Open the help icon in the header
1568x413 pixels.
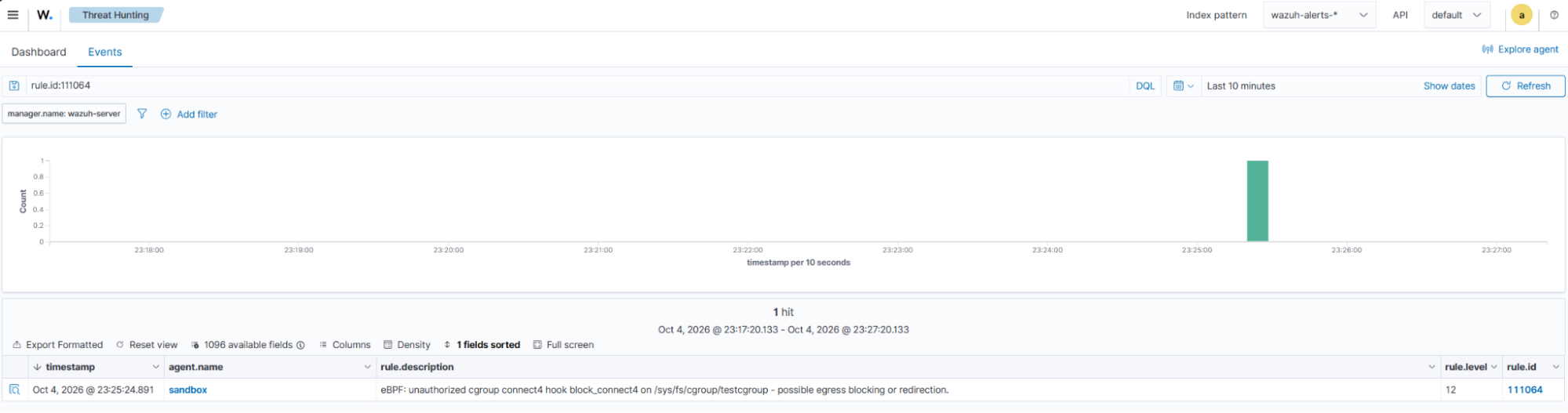click(x=1554, y=15)
